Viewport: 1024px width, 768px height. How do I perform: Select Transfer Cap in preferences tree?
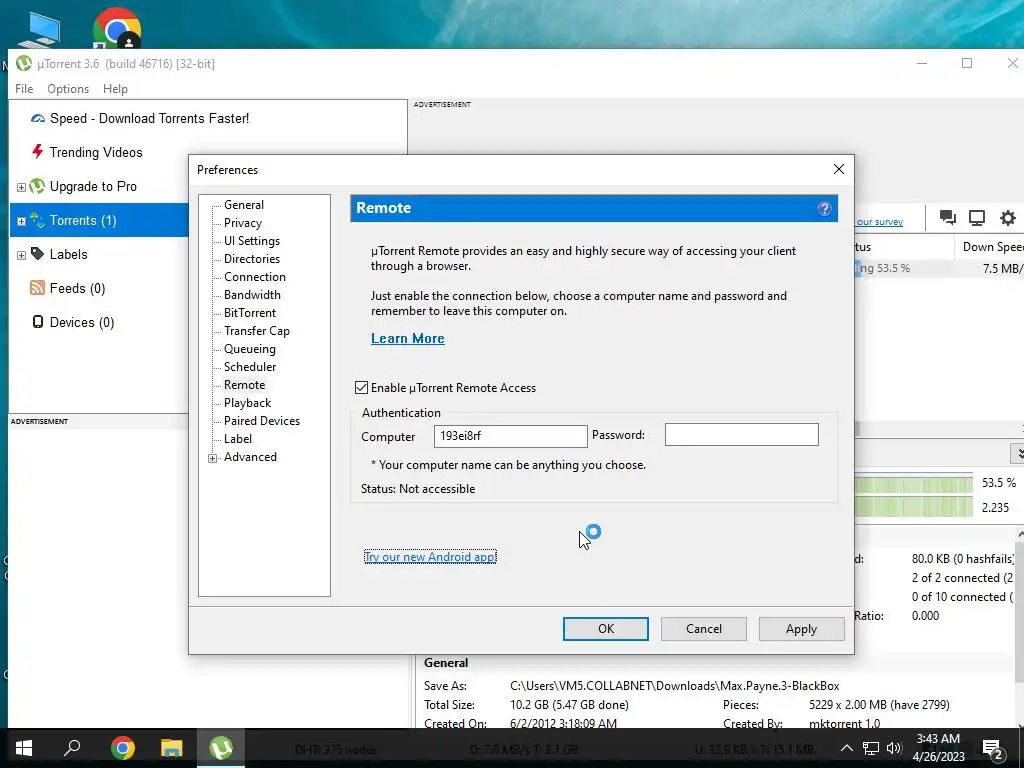coord(257,331)
